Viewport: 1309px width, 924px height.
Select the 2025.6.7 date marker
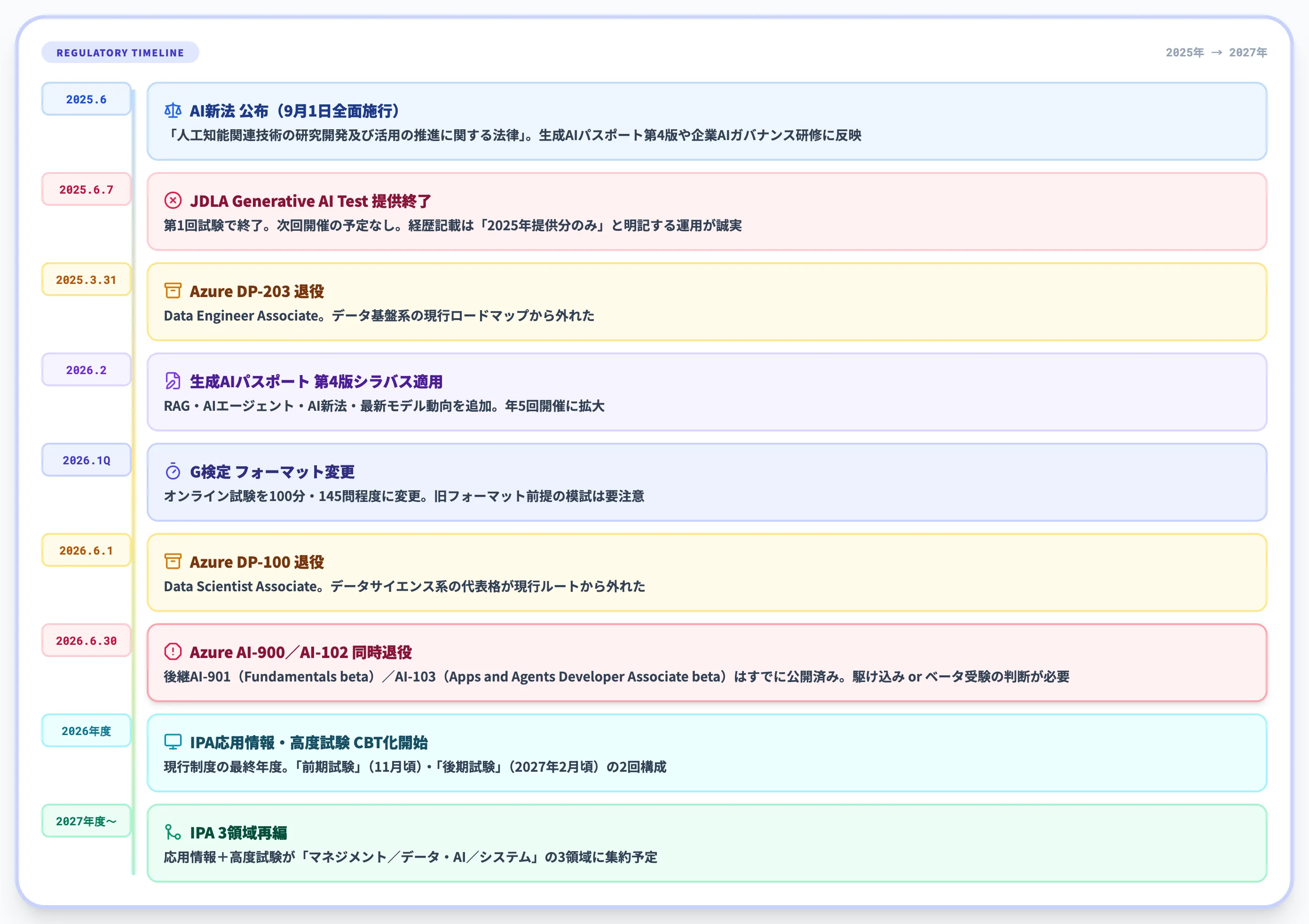(x=86, y=189)
